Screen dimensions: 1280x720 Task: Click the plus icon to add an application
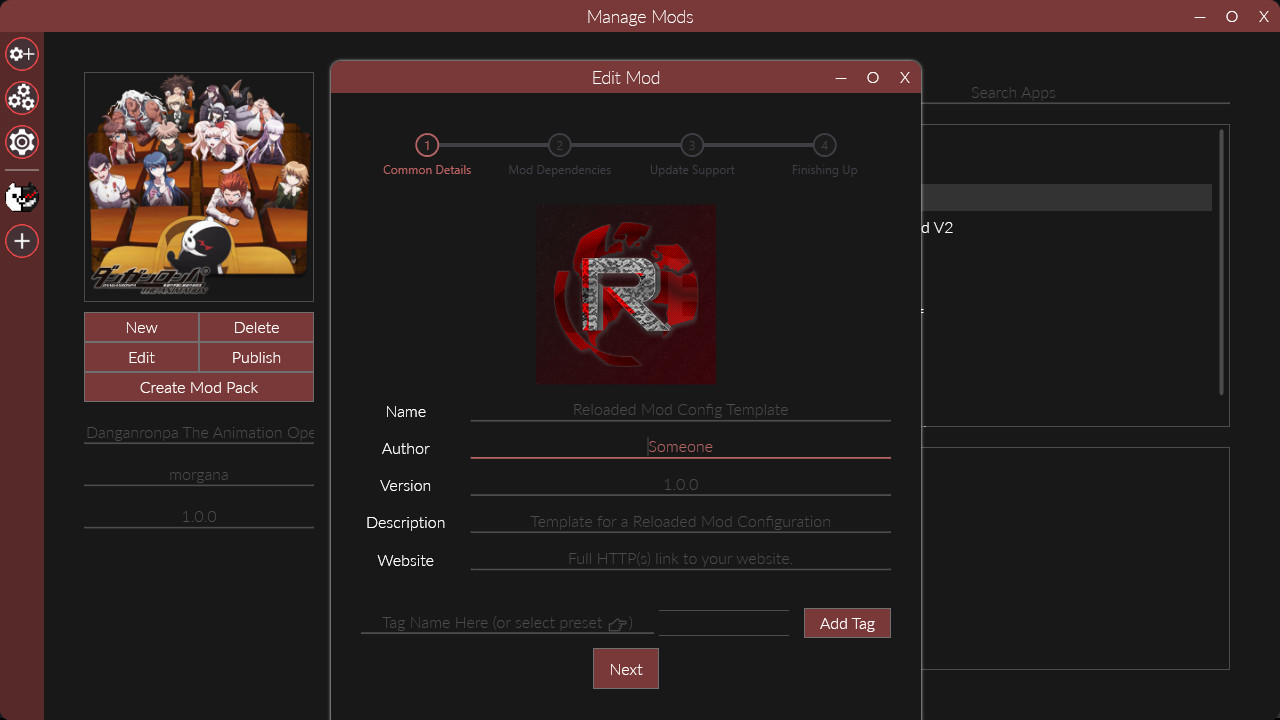[x=21, y=241]
